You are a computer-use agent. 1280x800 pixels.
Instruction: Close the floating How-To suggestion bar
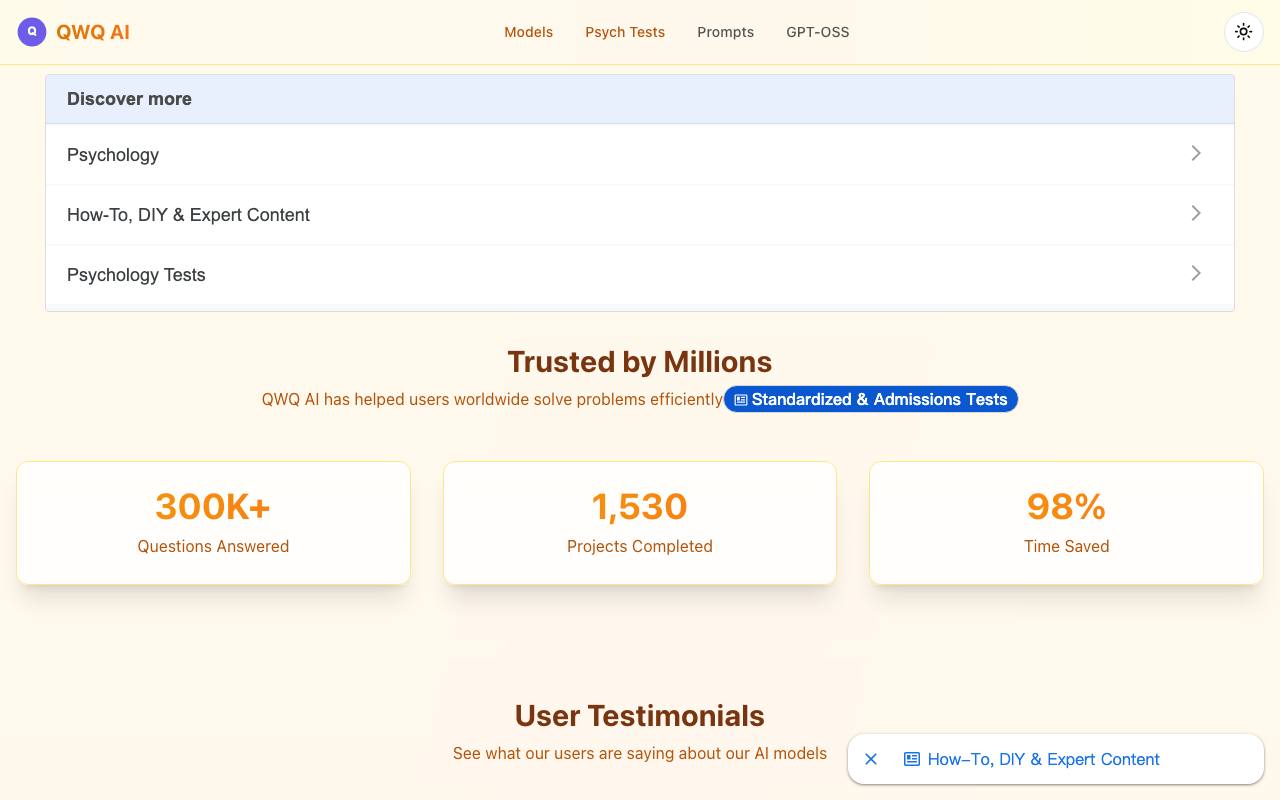[871, 759]
